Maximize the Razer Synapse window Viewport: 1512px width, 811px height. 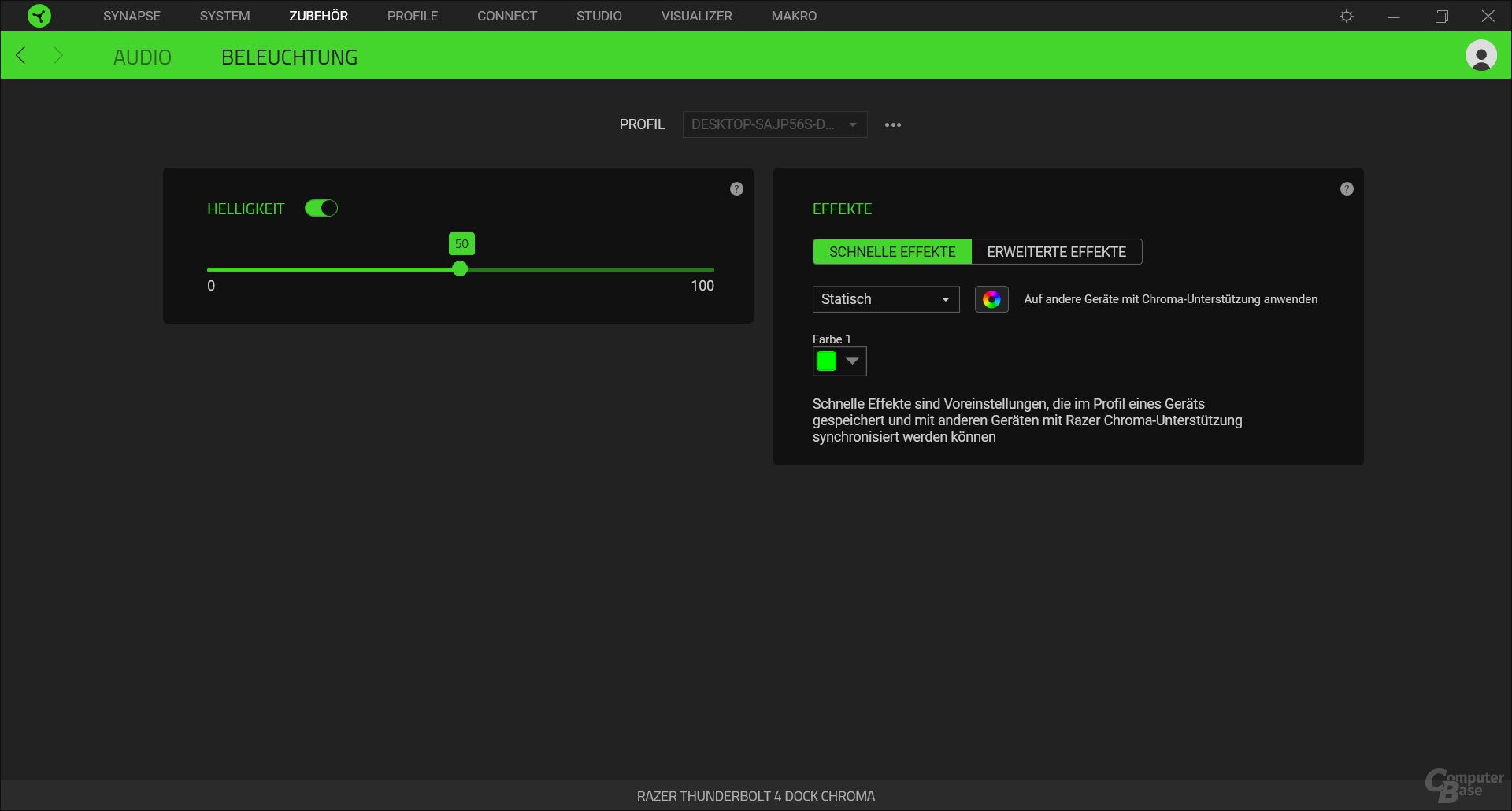1441,16
